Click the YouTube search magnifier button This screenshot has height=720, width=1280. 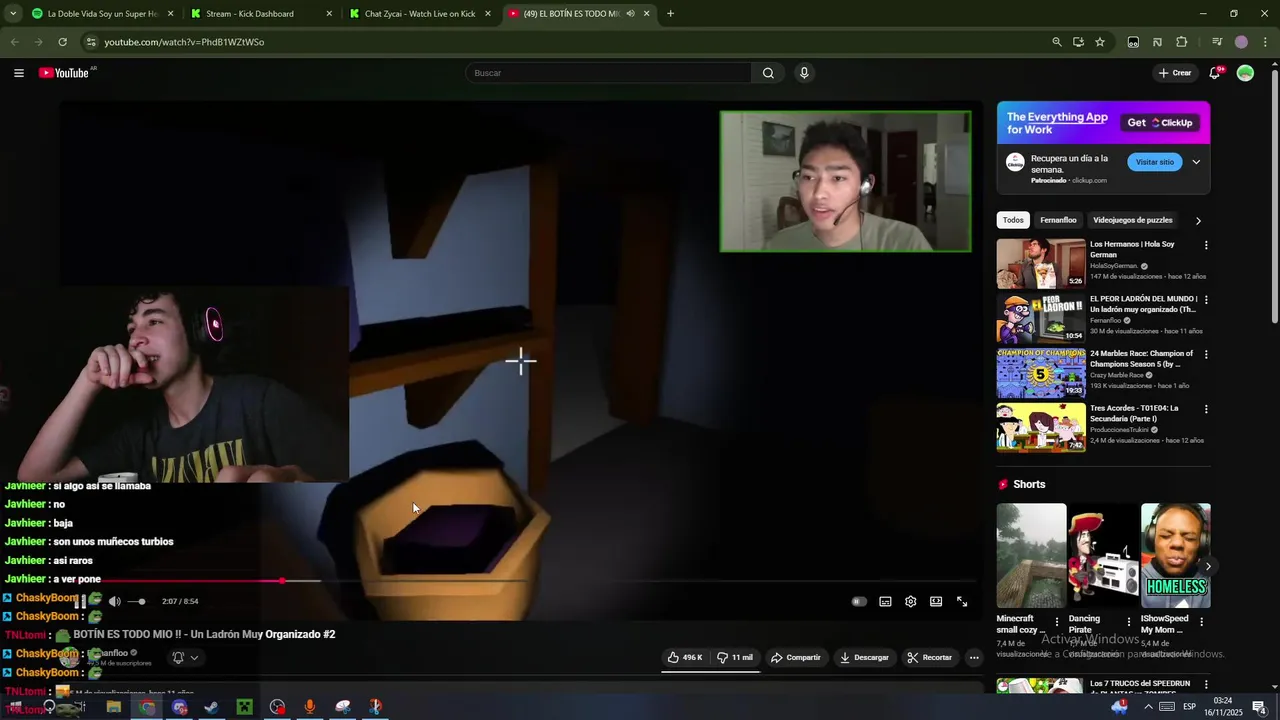pyautogui.click(x=768, y=73)
